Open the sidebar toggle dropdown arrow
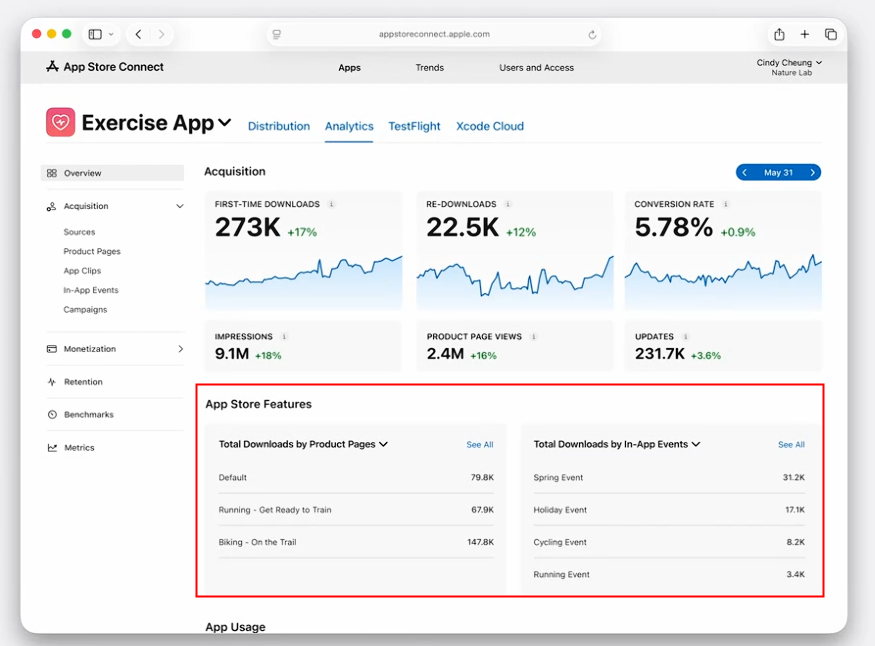This screenshot has width=875, height=646. tap(111, 34)
